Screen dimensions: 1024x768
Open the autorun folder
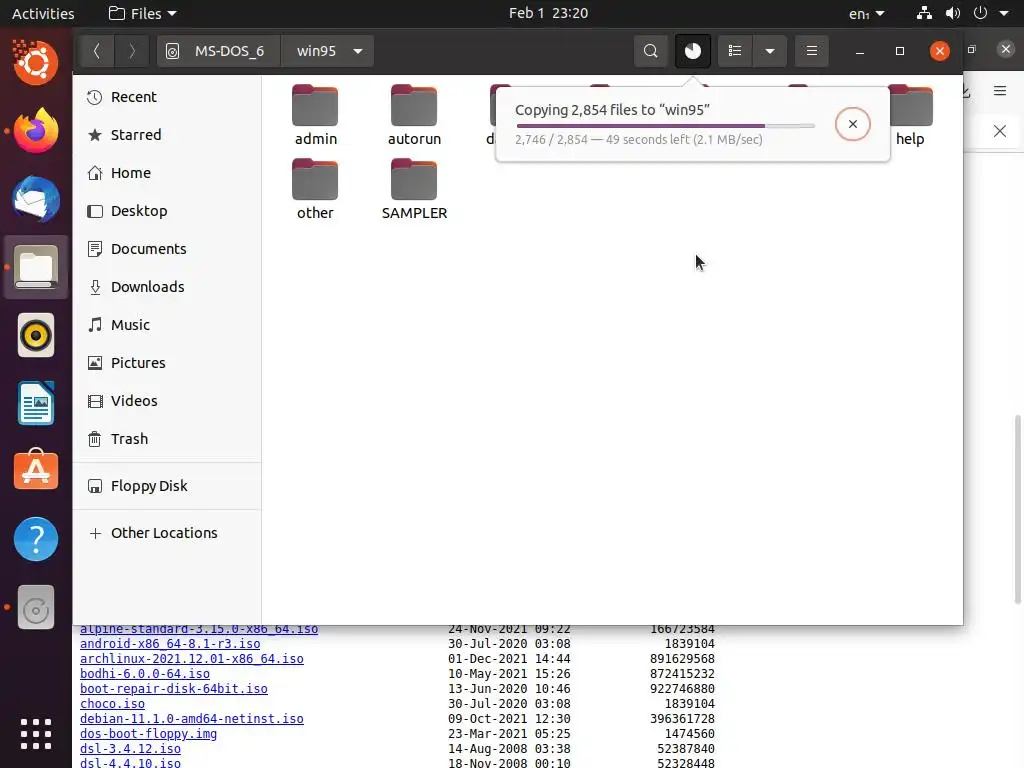[x=414, y=116]
